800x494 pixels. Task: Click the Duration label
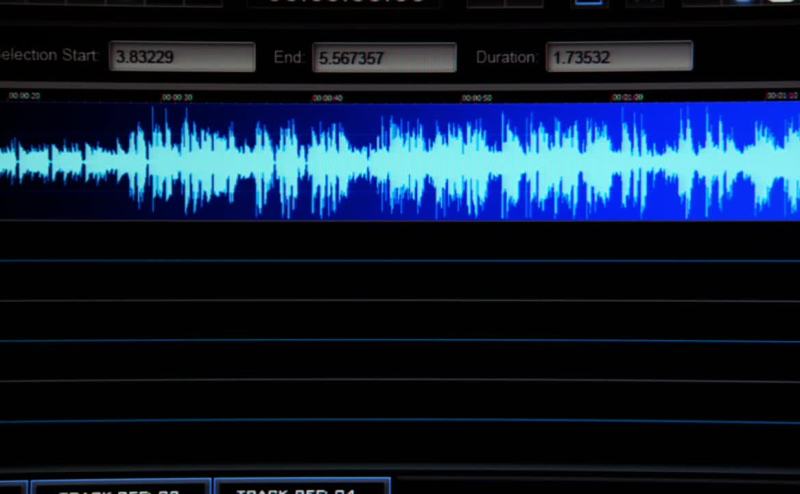[x=506, y=57]
